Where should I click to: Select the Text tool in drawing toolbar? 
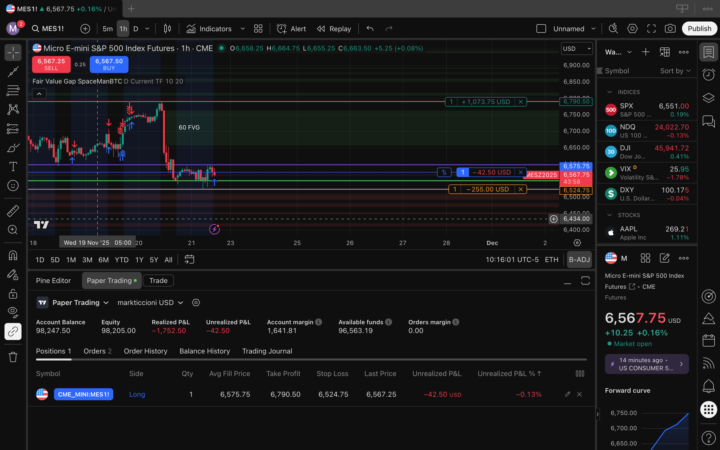tap(13, 166)
